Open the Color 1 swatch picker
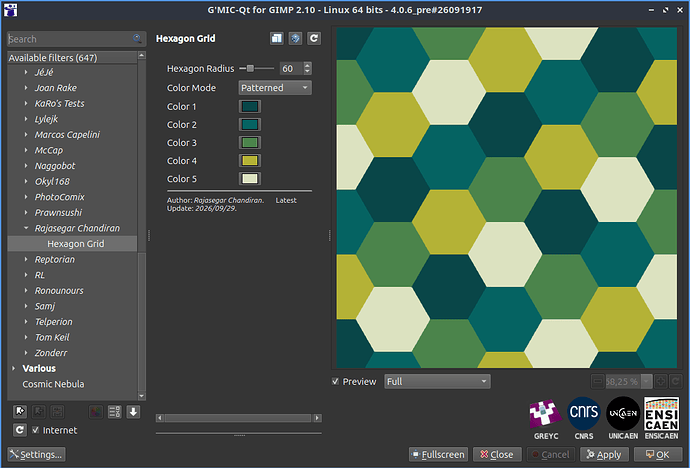Screen dimensions: 690x468 250,106
